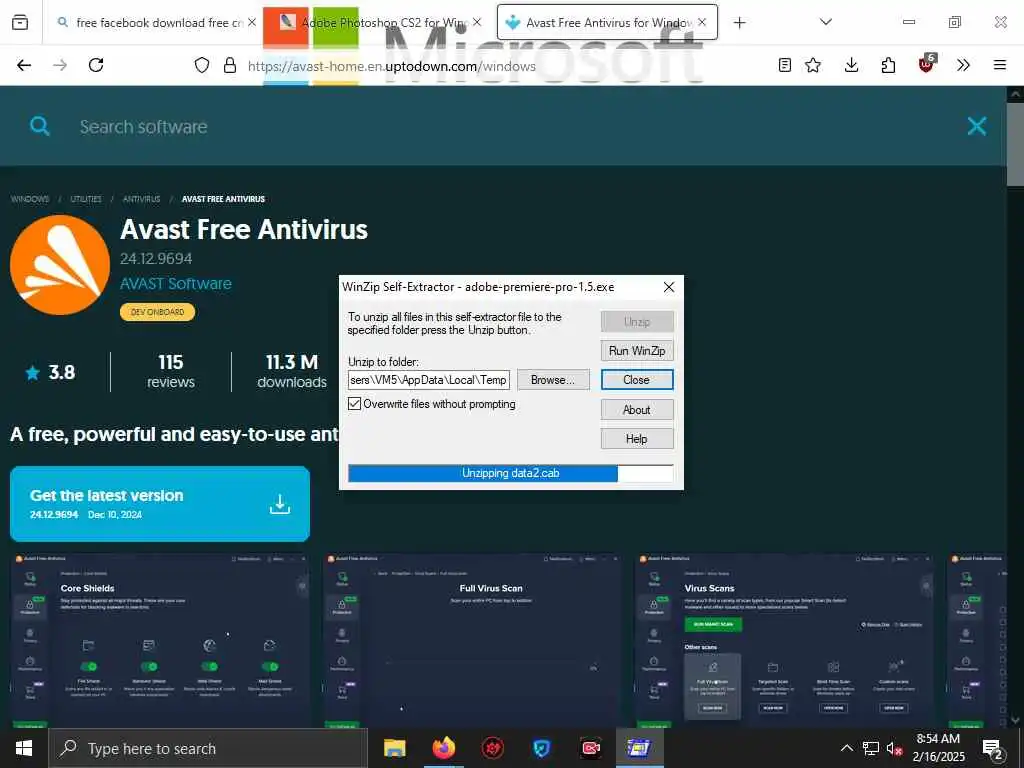The height and width of the screenshot is (768, 1024).
Task: Click the Avast orange logo
Action: (60, 265)
